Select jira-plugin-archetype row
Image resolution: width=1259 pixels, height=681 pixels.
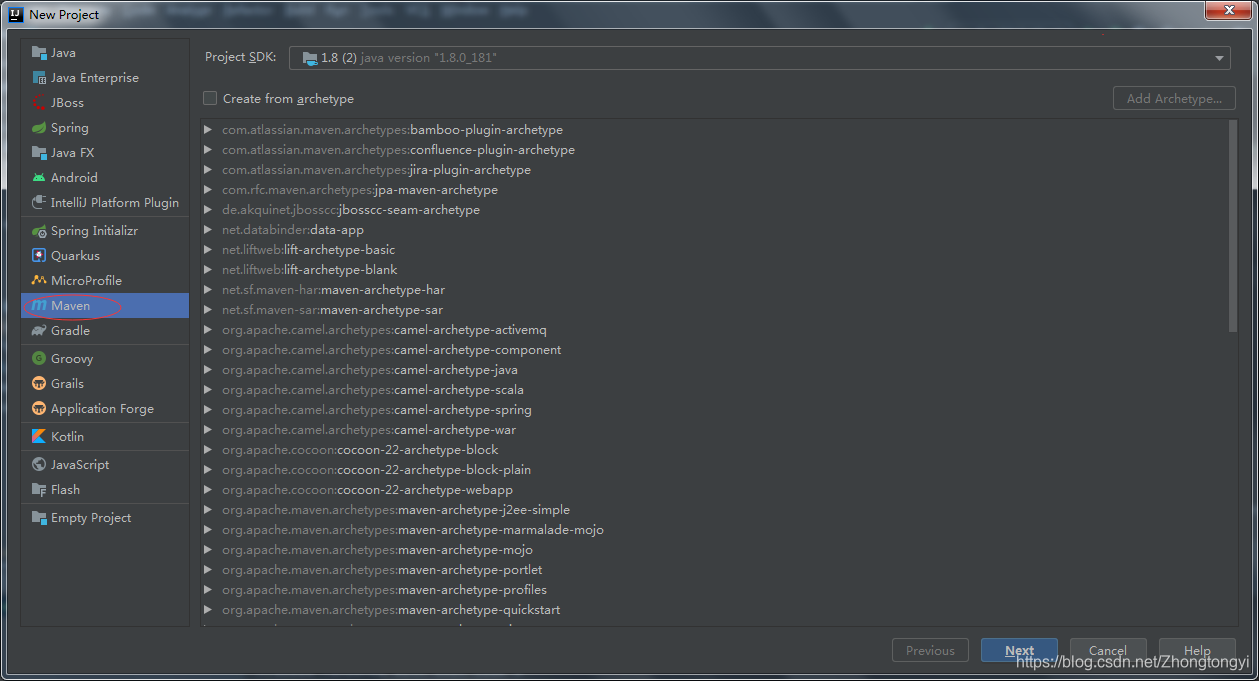click(x=713, y=170)
